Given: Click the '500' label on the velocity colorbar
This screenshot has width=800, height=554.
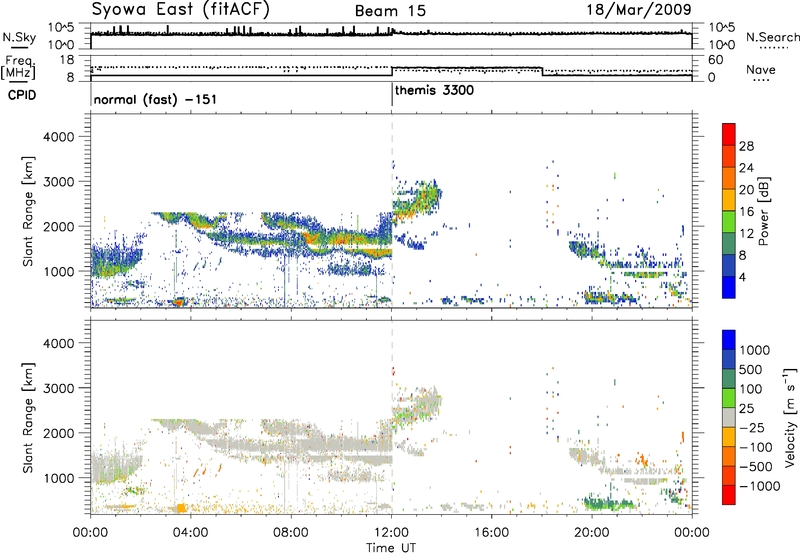Looking at the screenshot, I should coord(751,369).
